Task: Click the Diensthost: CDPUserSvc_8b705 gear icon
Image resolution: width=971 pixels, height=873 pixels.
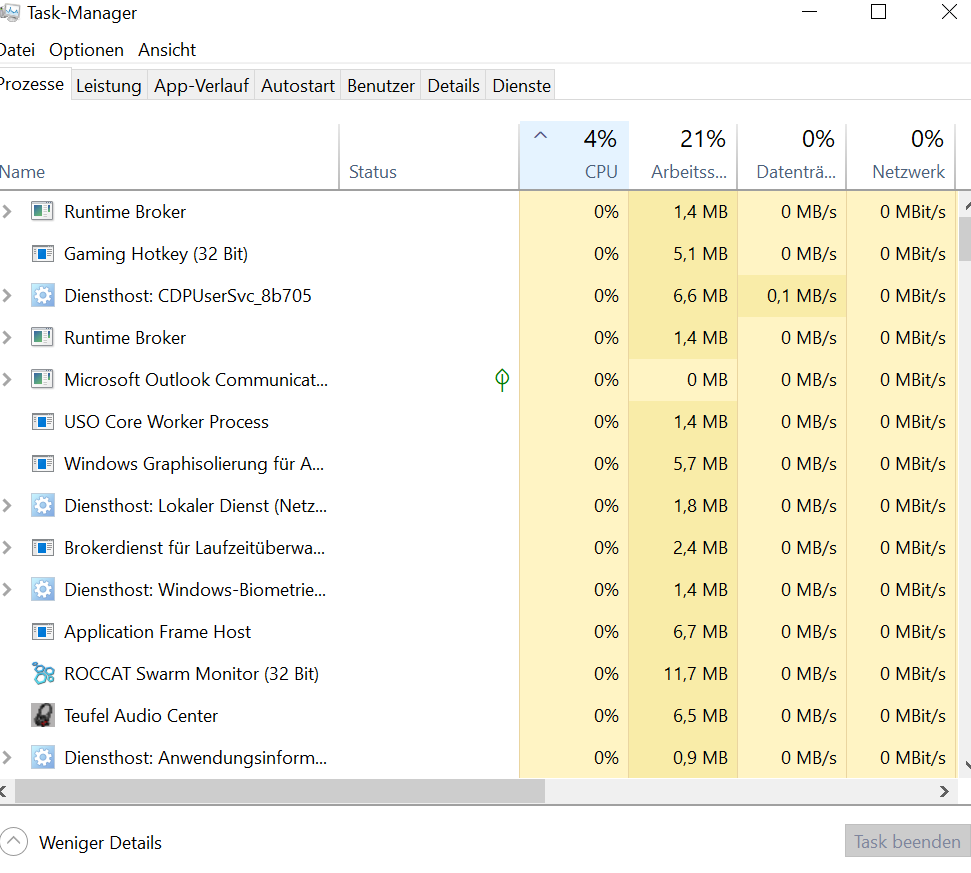Action: (x=43, y=296)
